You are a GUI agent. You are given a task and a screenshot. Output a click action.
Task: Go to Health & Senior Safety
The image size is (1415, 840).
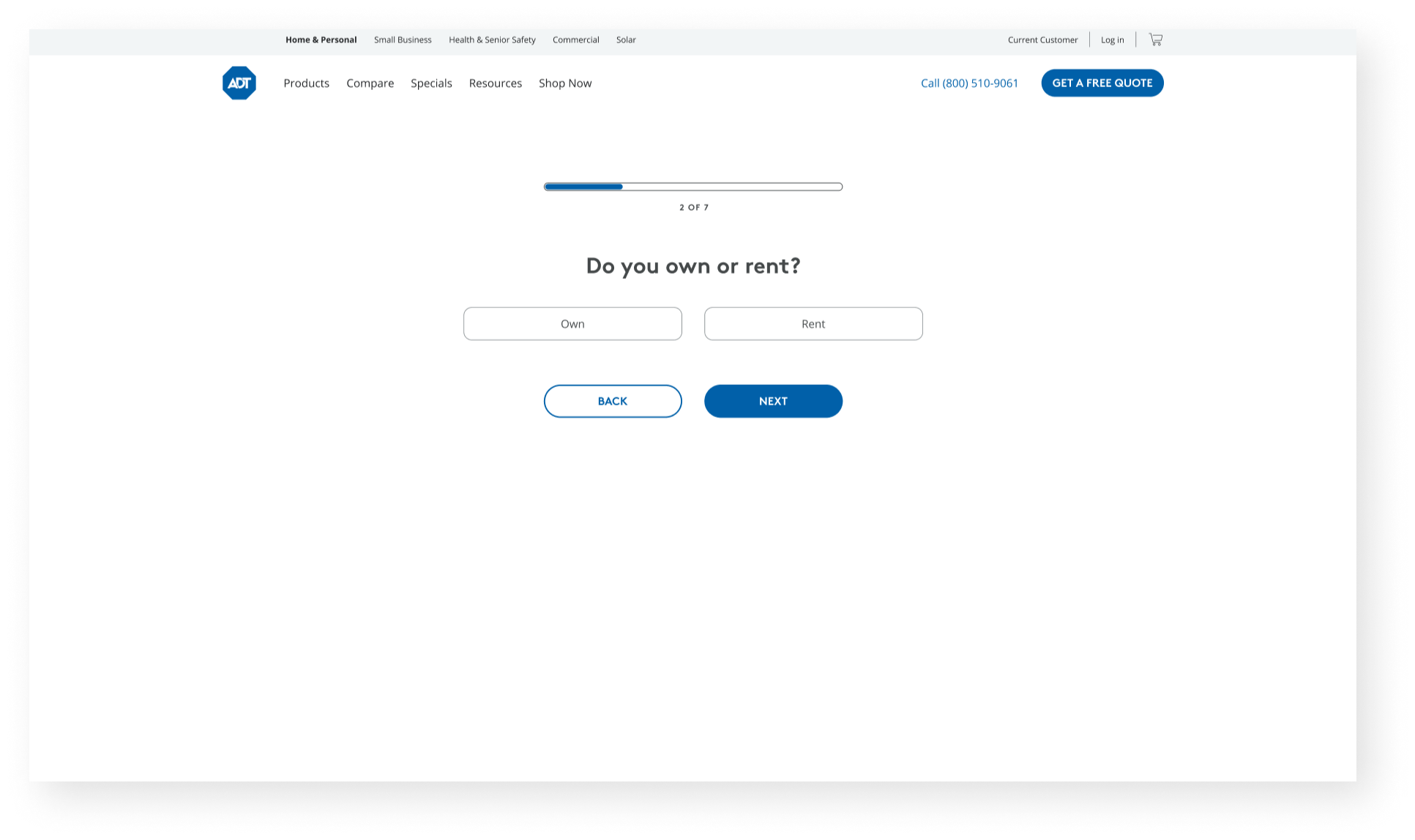(x=492, y=40)
